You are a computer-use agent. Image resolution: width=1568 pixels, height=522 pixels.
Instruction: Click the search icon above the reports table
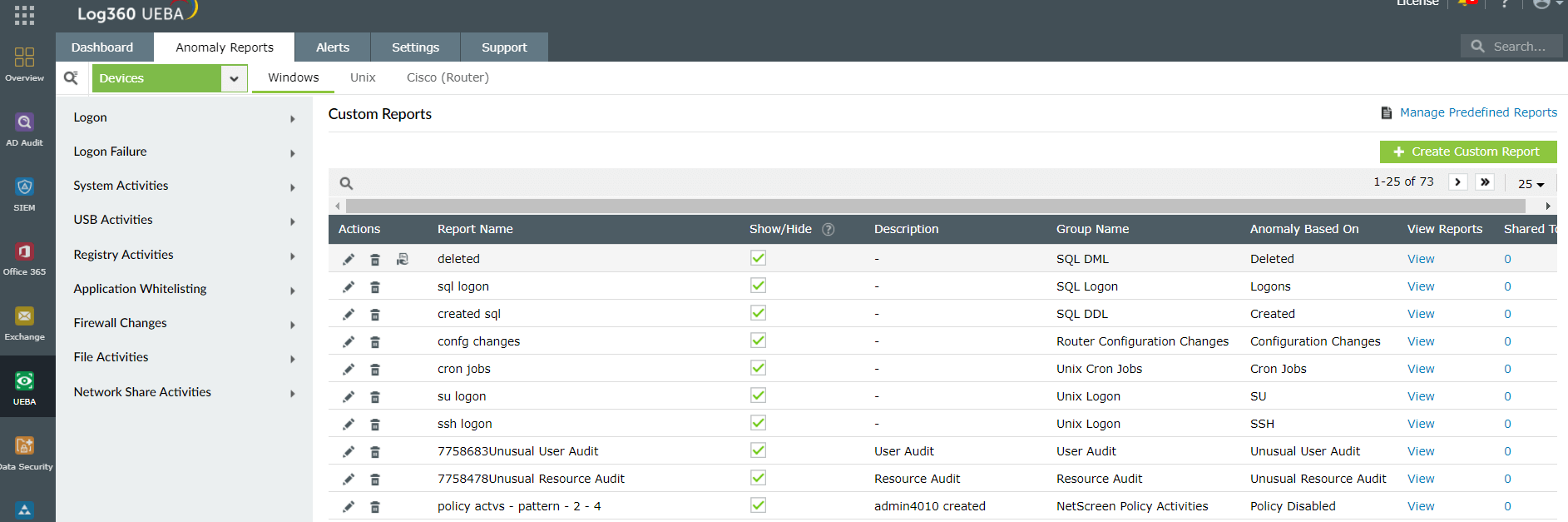[346, 183]
